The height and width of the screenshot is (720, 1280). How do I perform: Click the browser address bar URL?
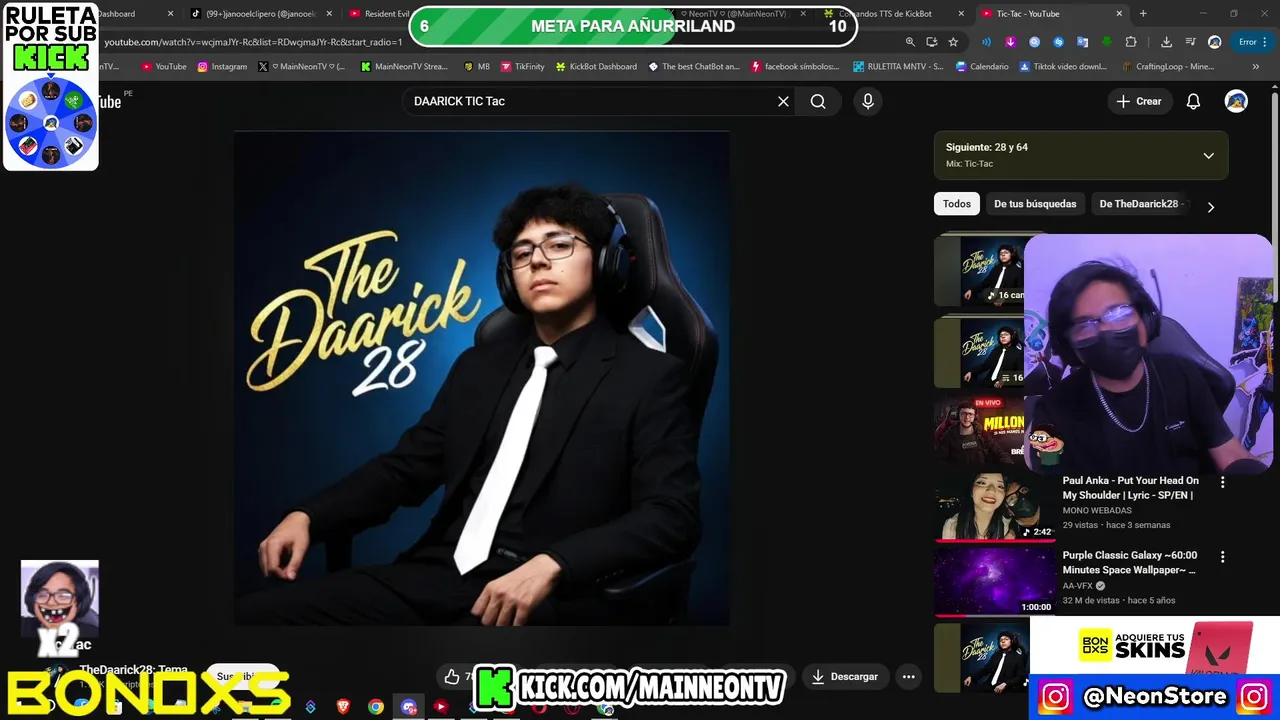[x=253, y=42]
